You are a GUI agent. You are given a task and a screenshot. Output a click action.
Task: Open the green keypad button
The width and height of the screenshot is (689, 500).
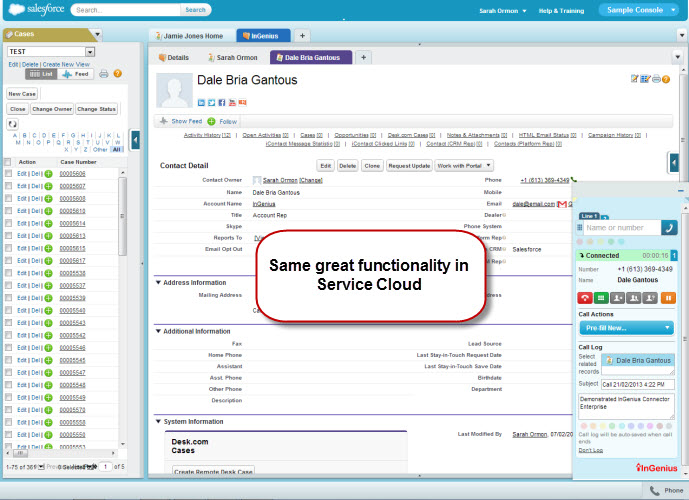pyautogui.click(x=601, y=298)
